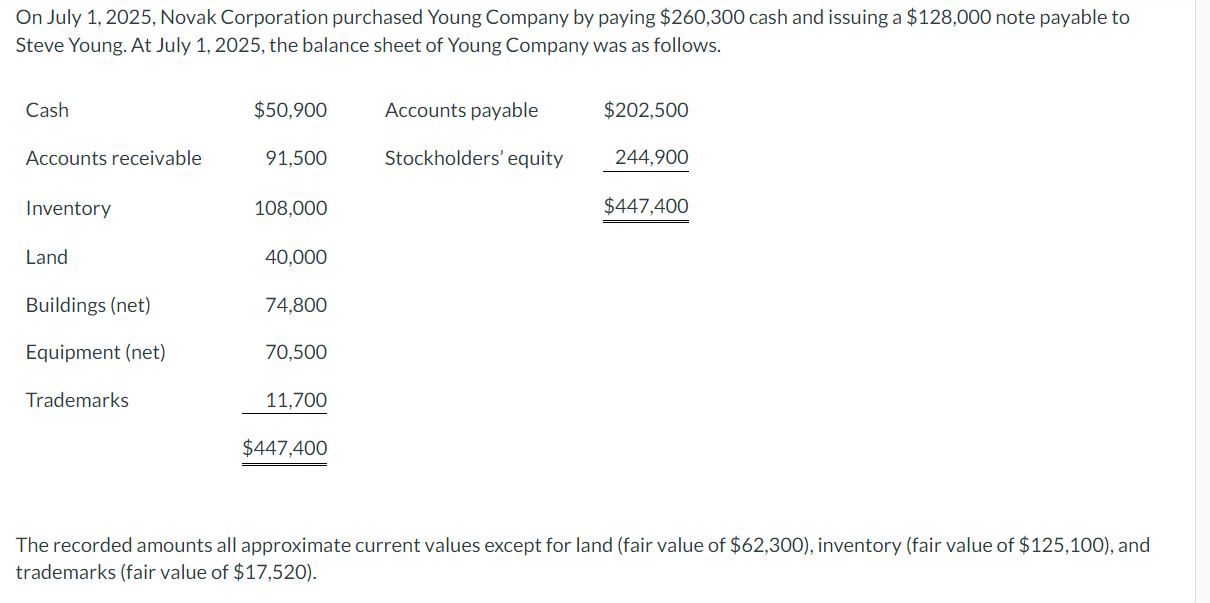Select the 40,000 land value

click(296, 257)
